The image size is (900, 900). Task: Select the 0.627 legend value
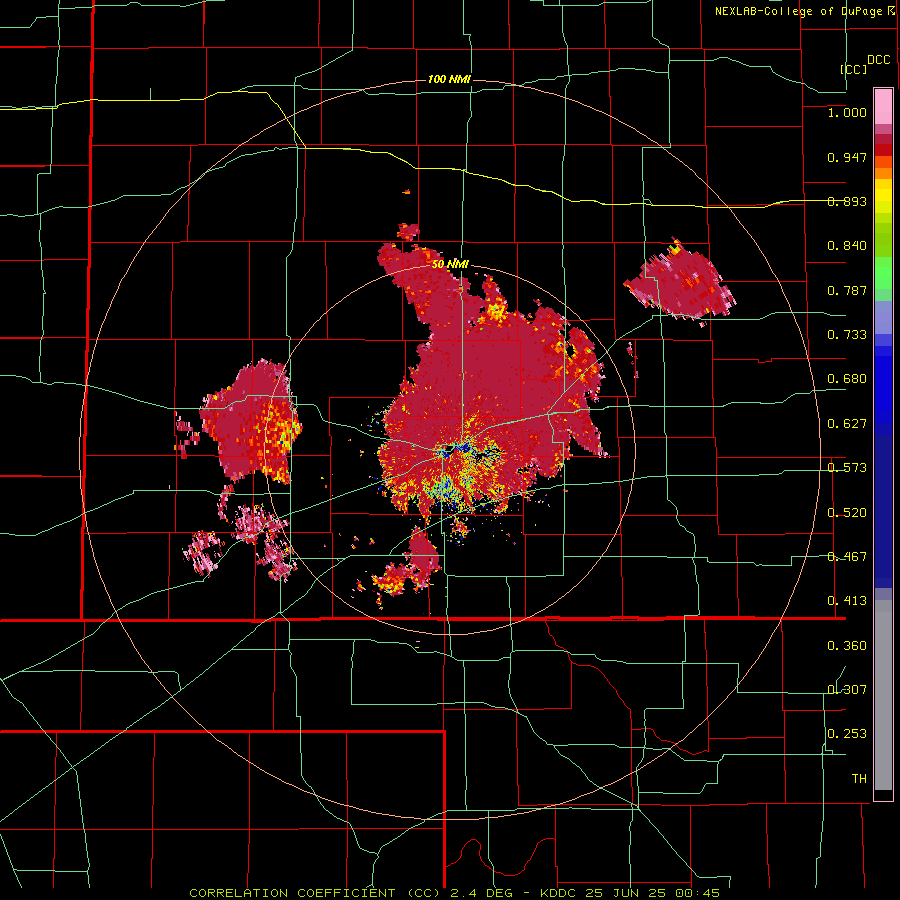[x=847, y=424]
